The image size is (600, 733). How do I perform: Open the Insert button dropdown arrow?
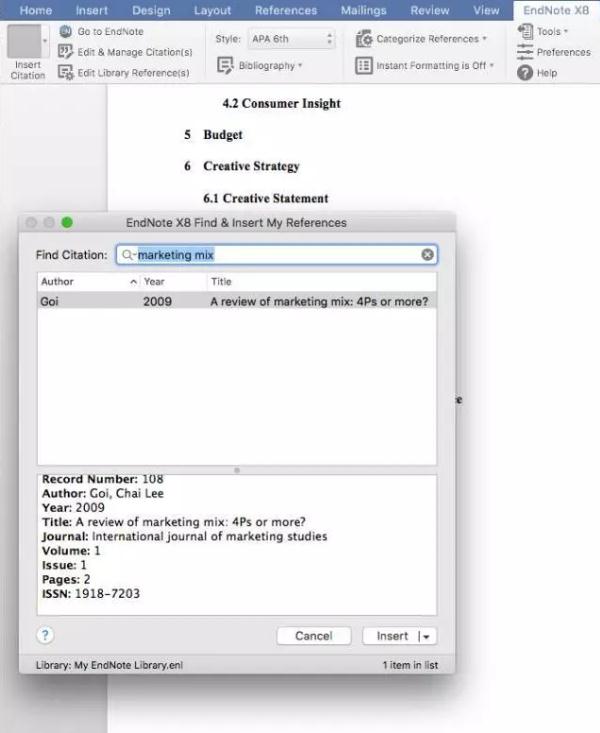425,636
